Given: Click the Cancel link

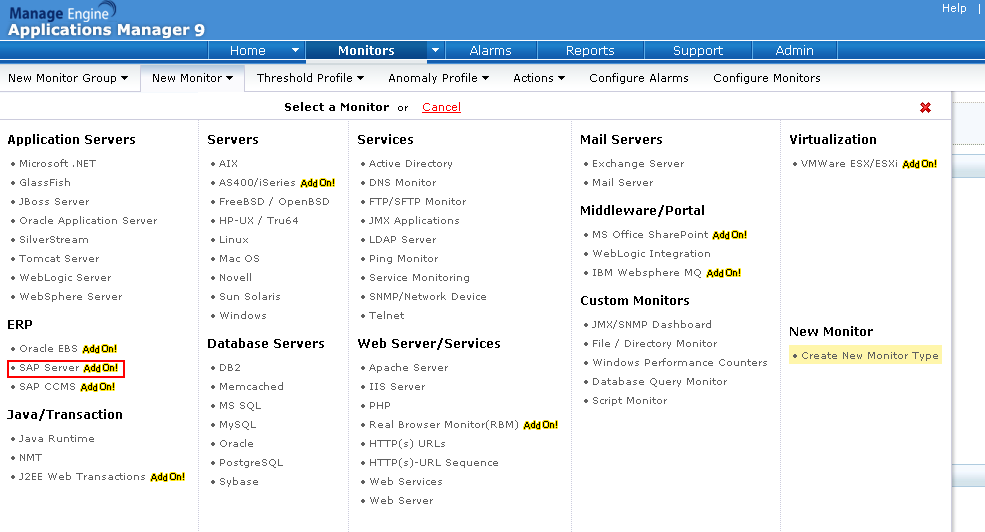Looking at the screenshot, I should 442,107.
